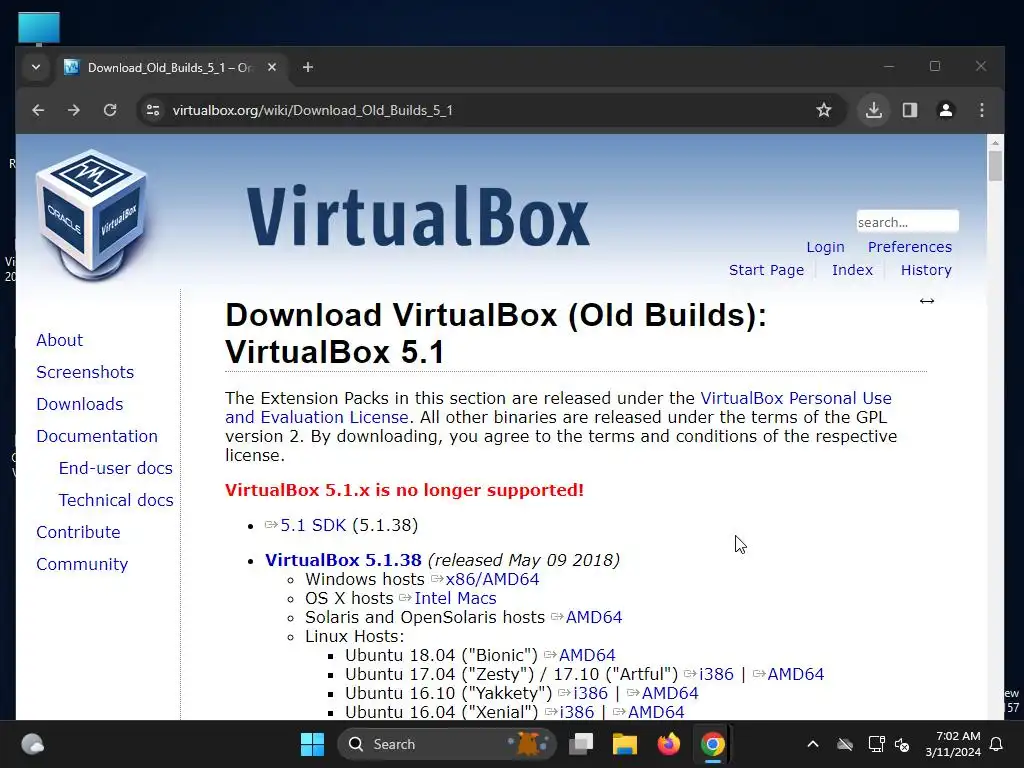Download Solaris hosts AMD64 build
The image size is (1024, 768).
point(594,617)
